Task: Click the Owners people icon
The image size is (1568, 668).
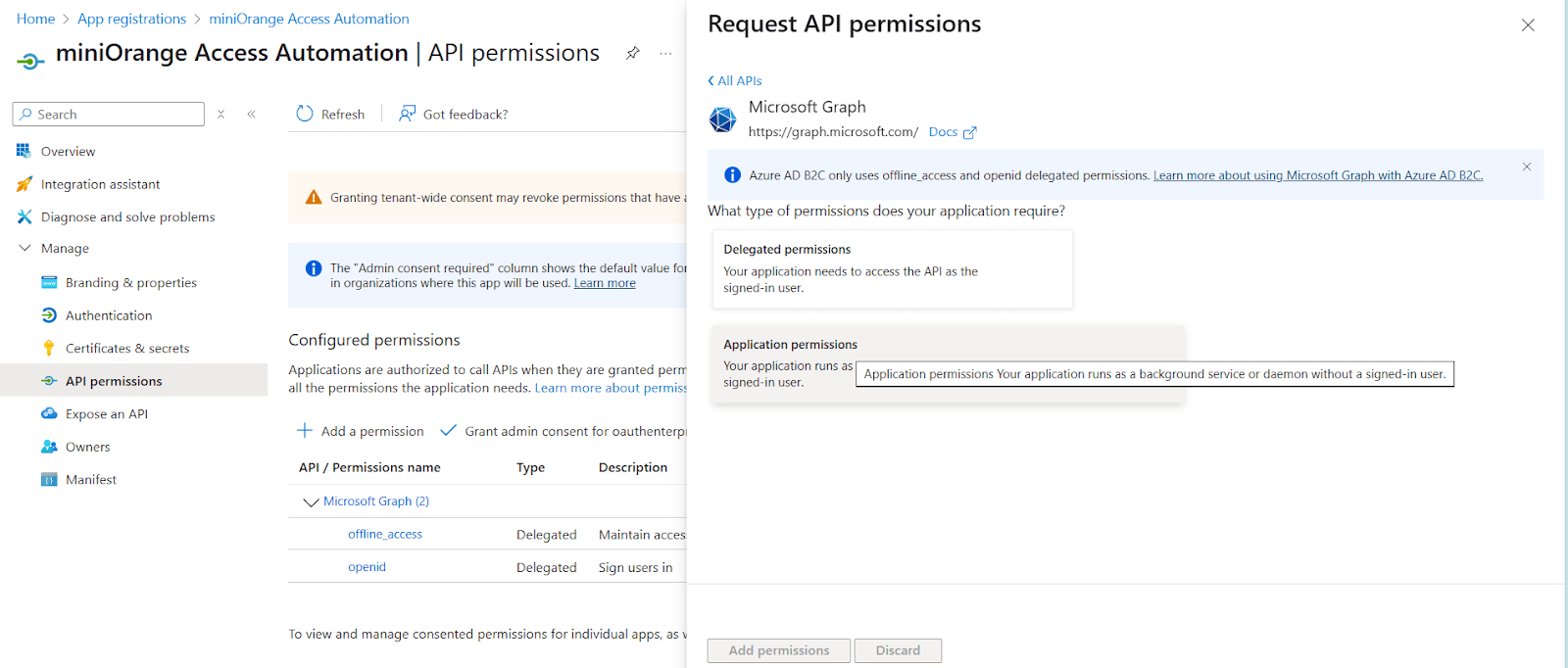Action: tap(49, 447)
